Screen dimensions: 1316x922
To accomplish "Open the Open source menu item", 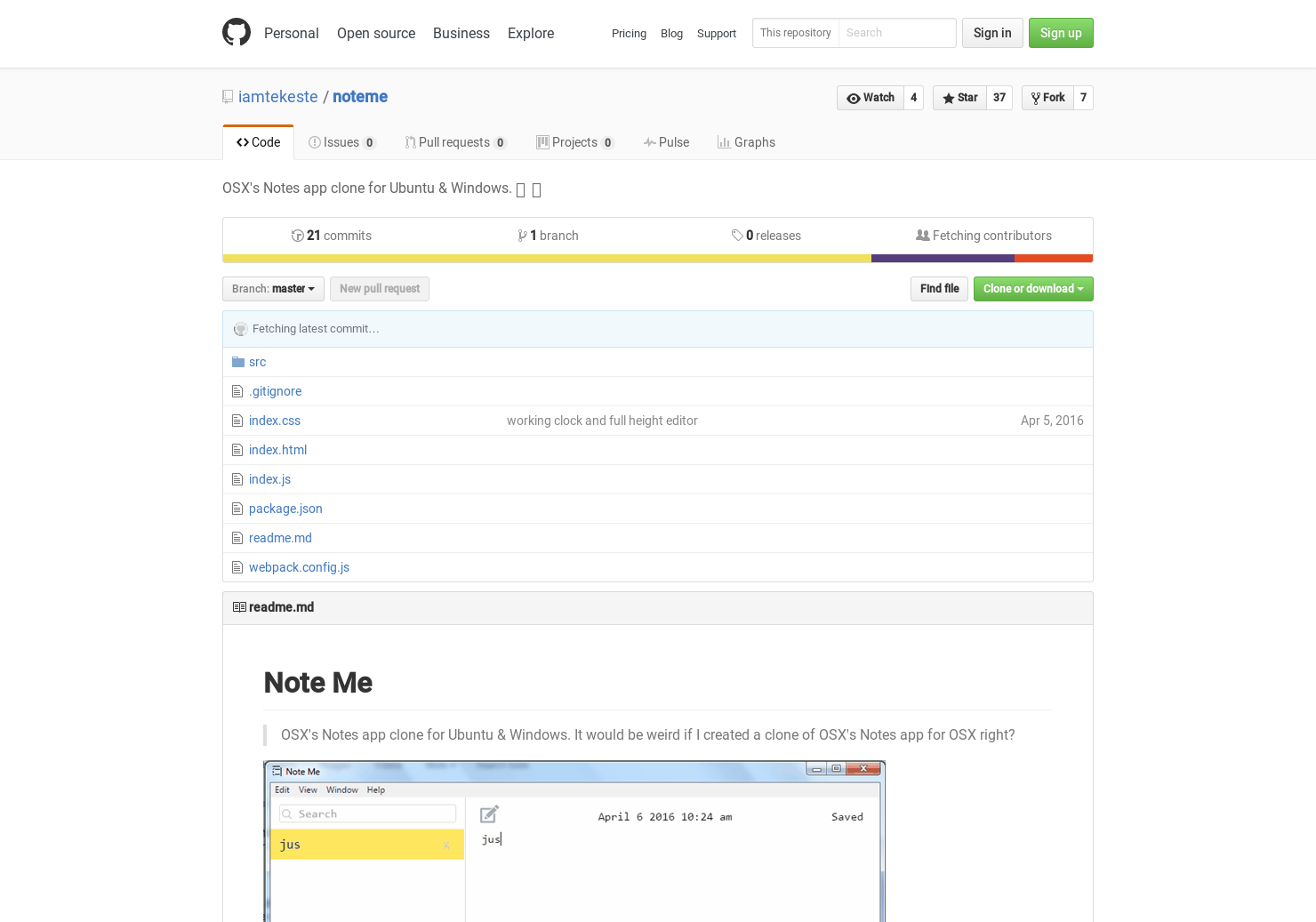I will point(376,33).
